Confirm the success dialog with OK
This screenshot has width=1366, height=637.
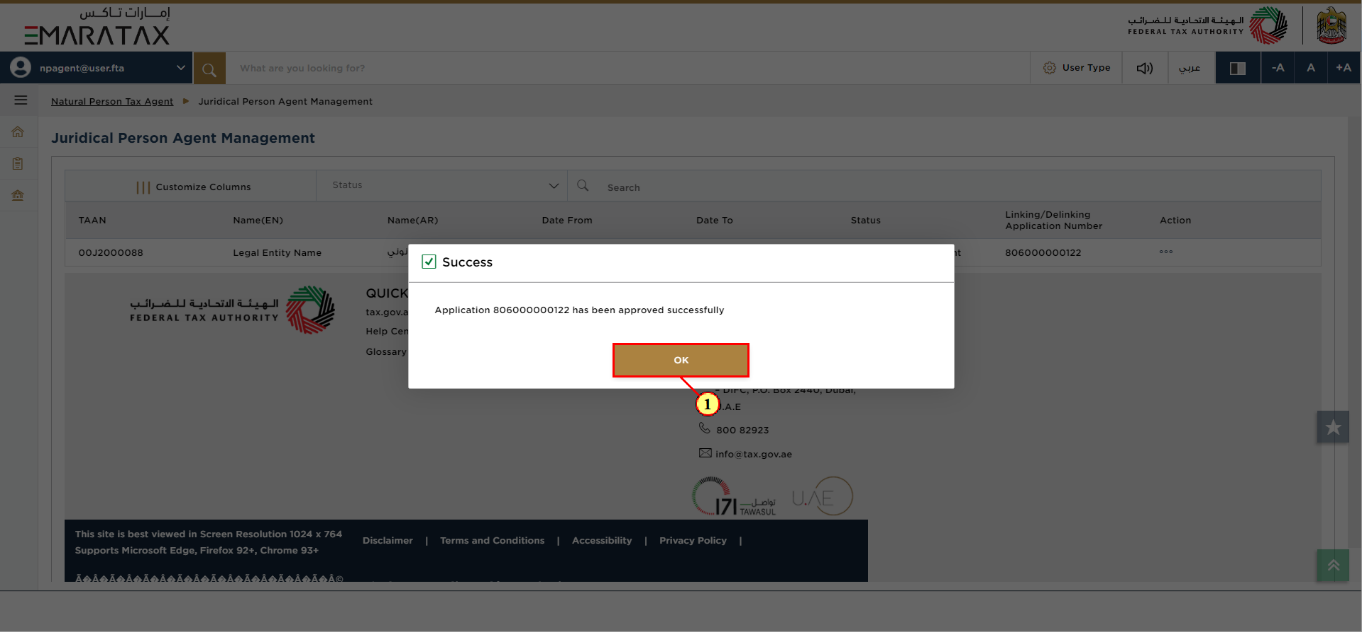point(680,360)
